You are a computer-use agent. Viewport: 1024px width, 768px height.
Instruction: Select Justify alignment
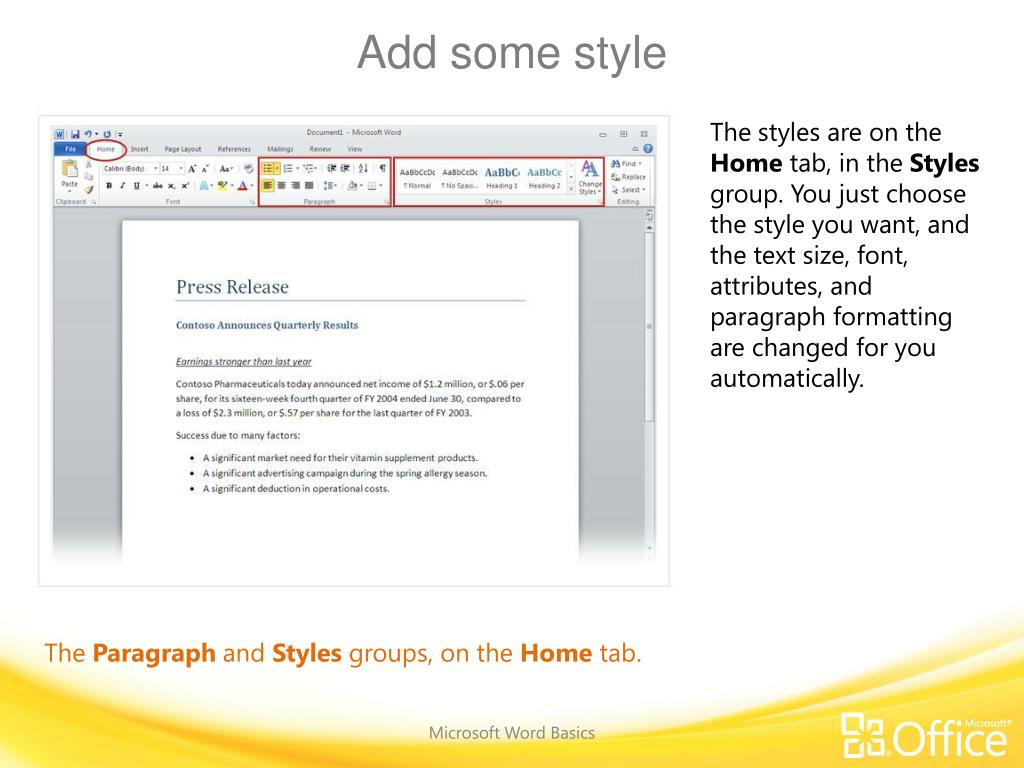click(309, 185)
